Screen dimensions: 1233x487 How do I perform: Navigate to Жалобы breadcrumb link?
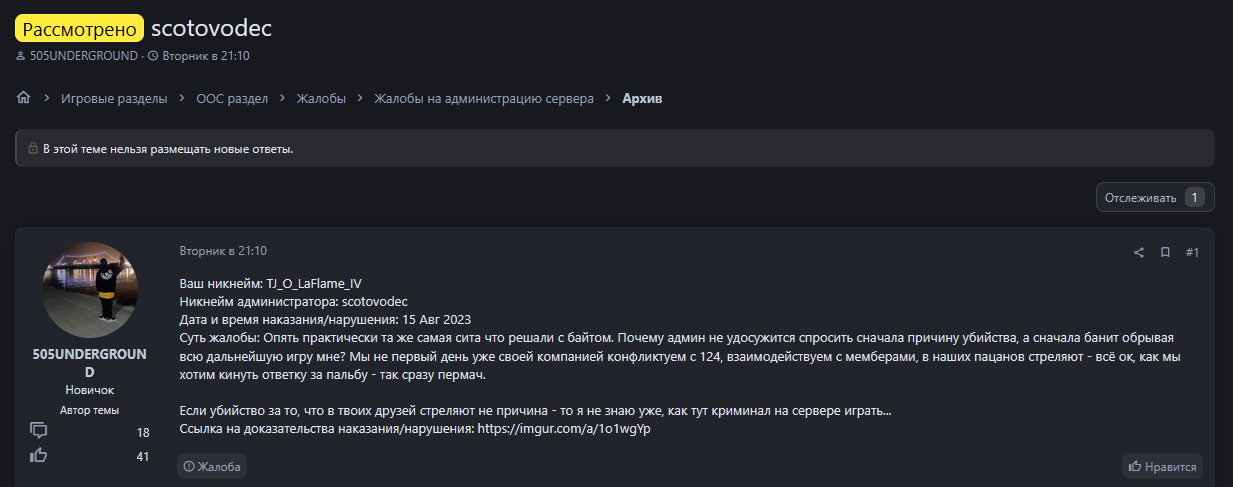pyautogui.click(x=321, y=98)
